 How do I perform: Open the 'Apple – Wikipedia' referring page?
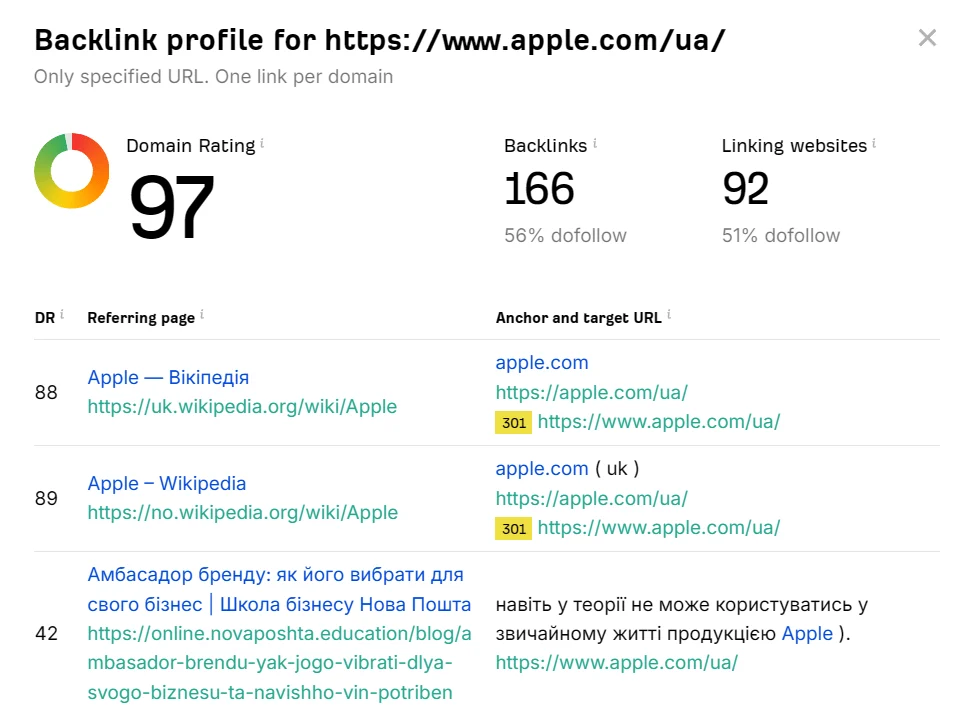coord(166,483)
